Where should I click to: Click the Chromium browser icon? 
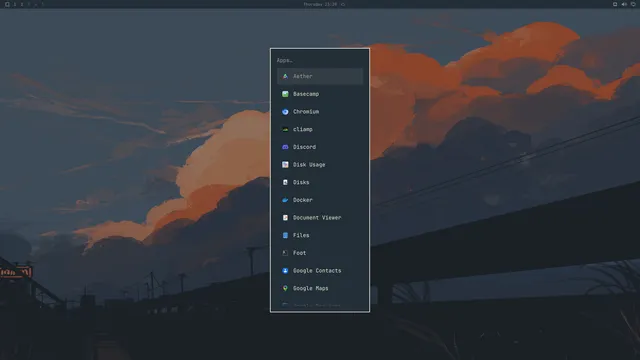[285, 111]
